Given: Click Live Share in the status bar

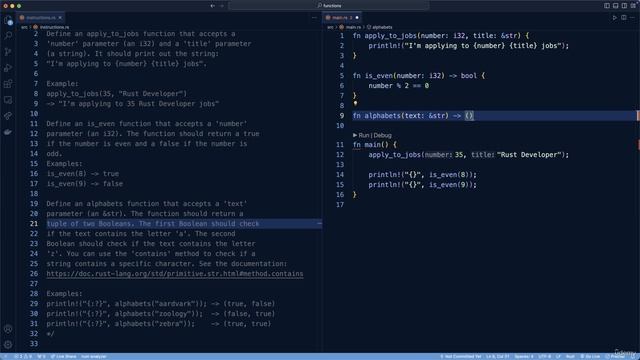Looking at the screenshot, I should (x=63, y=356).
